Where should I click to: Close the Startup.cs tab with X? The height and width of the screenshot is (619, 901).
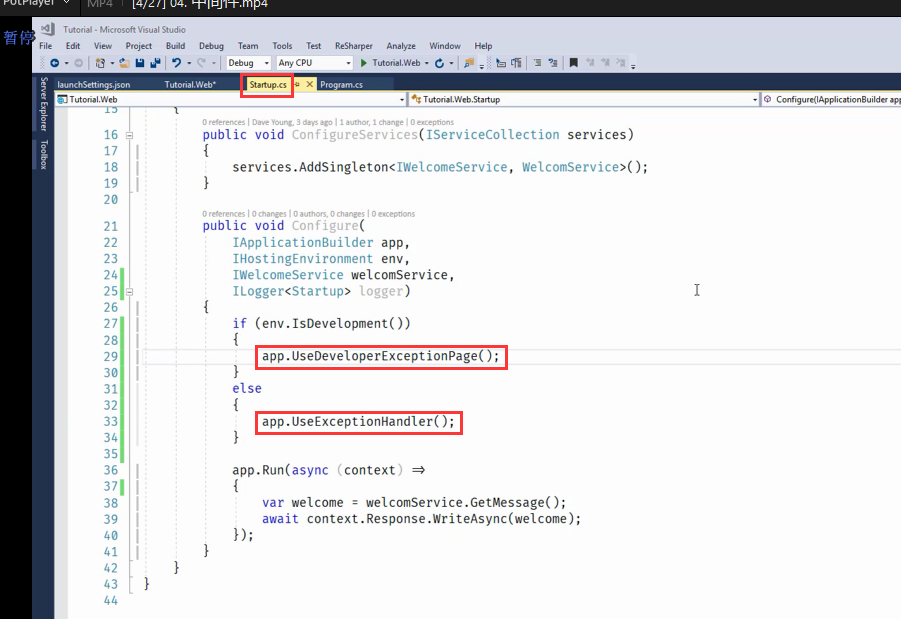(x=310, y=85)
